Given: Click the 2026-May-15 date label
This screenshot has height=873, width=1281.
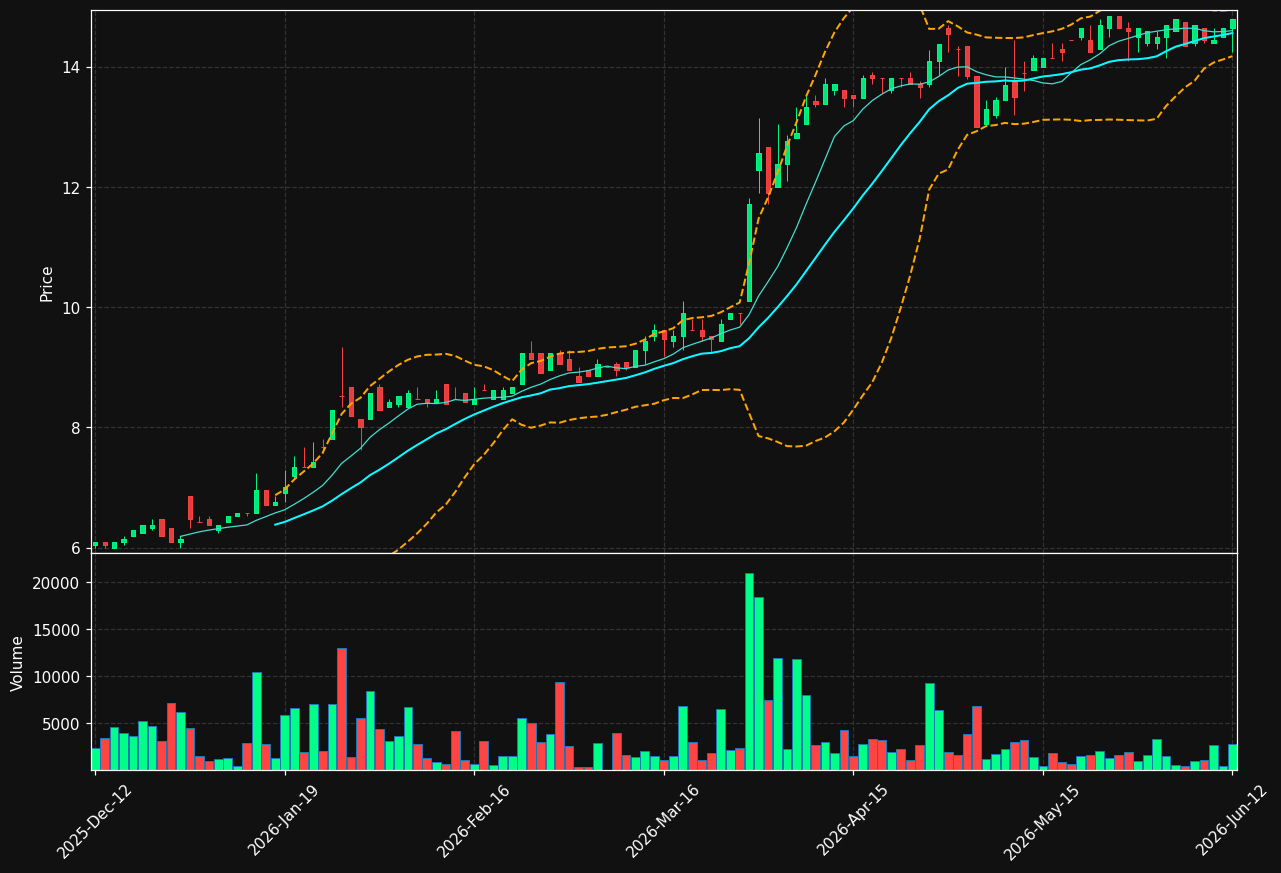Looking at the screenshot, I should coord(1043,821).
